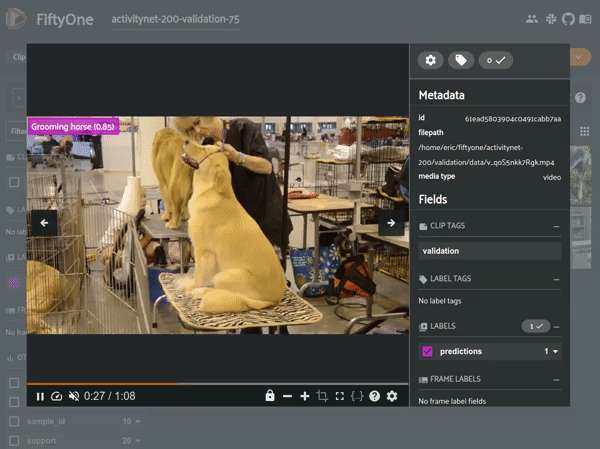600x449 pixels.
Task: Zoom in using the plus icon
Action: coord(305,397)
